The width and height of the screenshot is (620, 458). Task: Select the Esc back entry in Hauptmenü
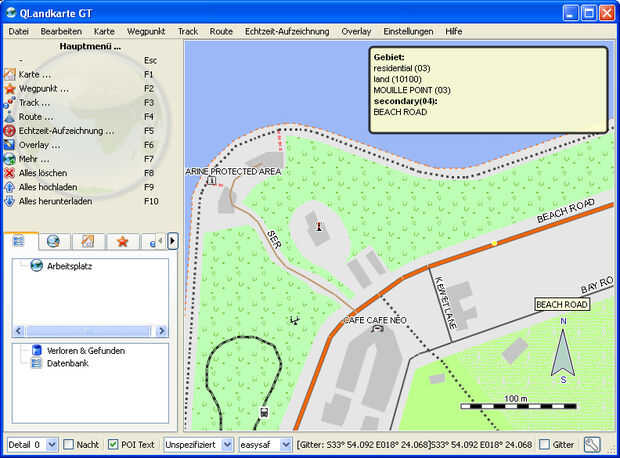point(81,61)
